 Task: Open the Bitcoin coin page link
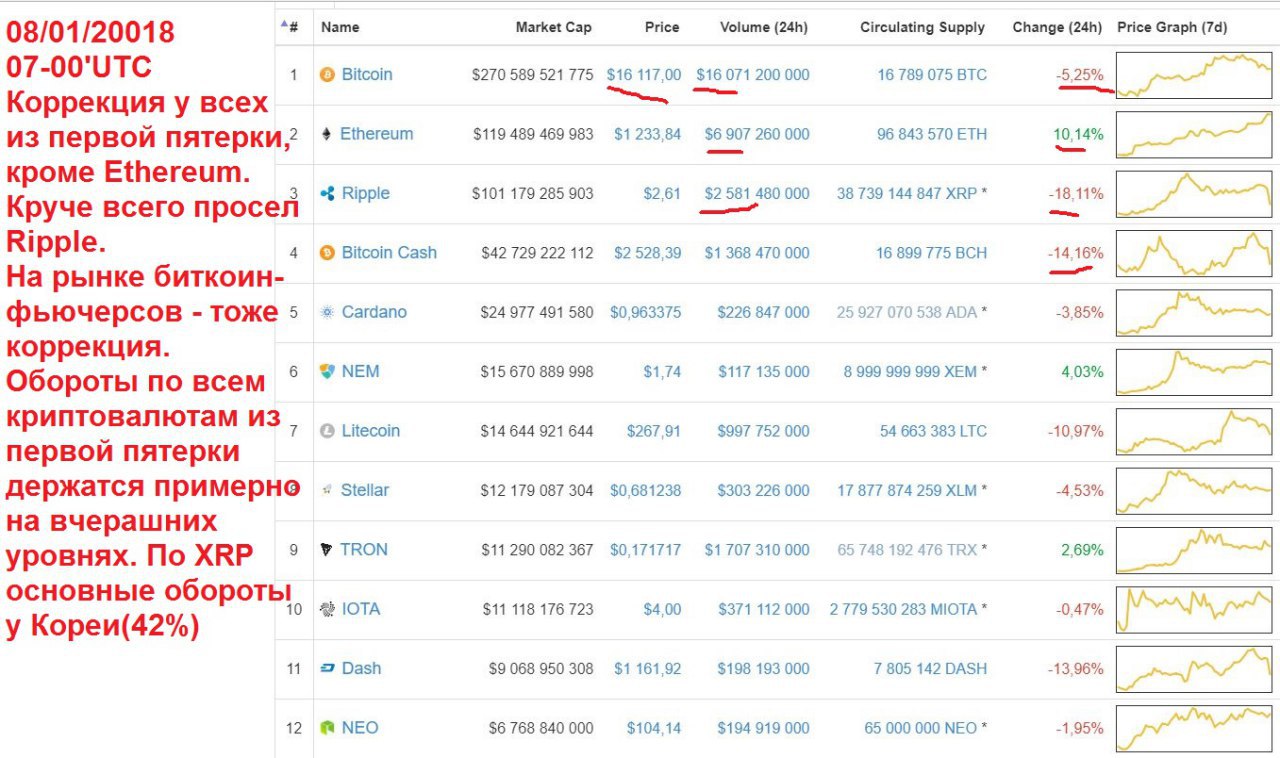[x=367, y=75]
